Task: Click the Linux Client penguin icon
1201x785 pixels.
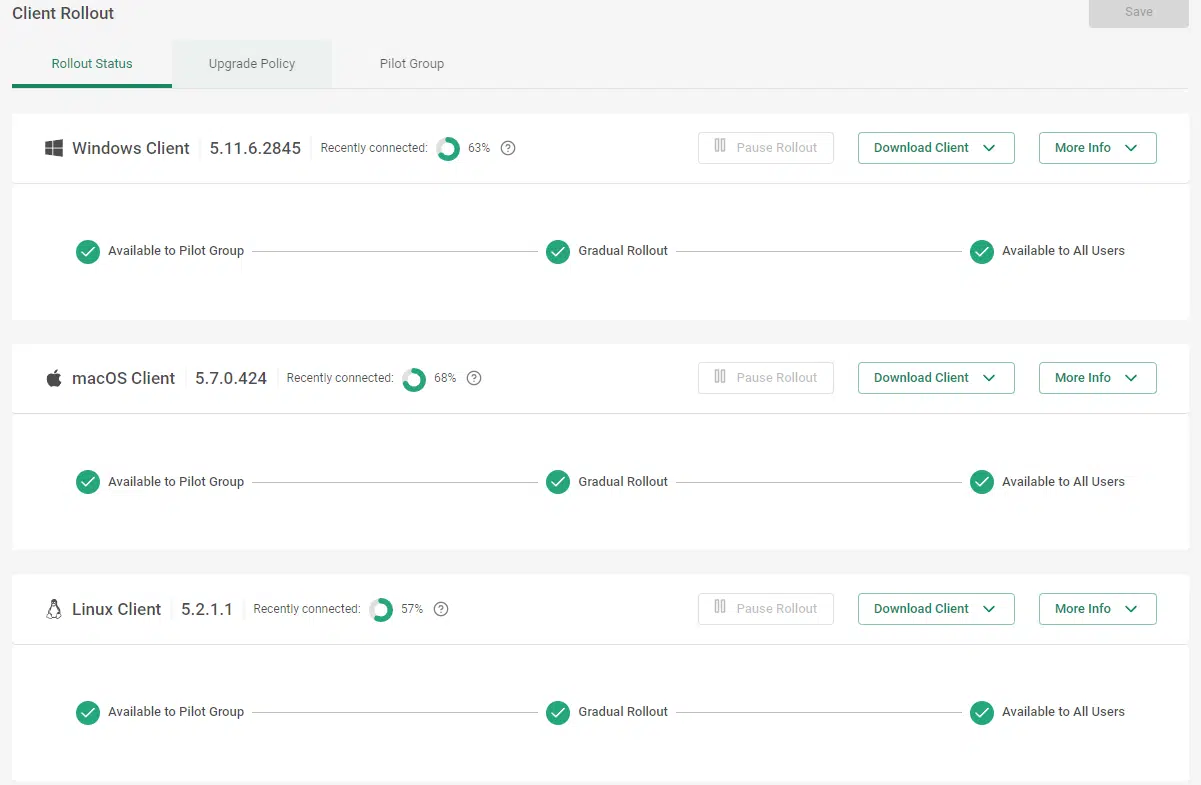Action: coord(54,609)
